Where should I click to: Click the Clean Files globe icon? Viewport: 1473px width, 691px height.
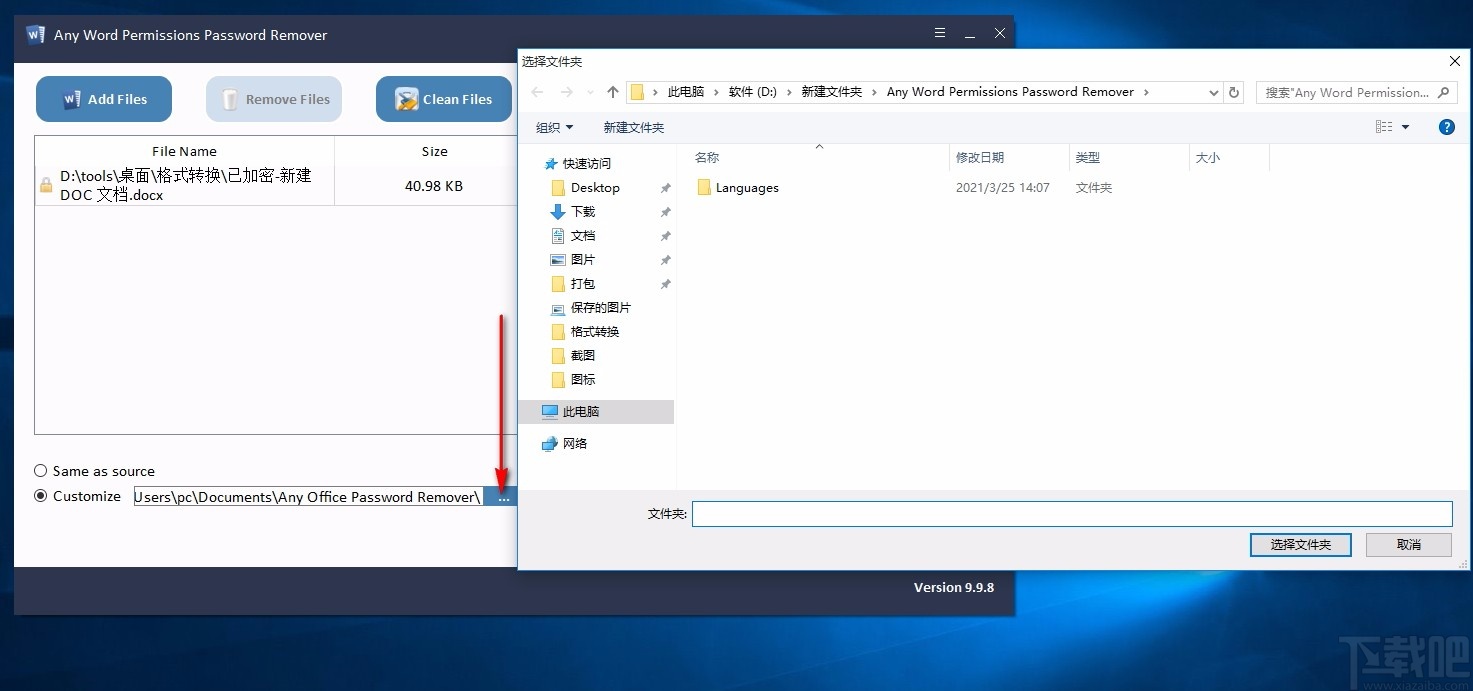point(405,99)
